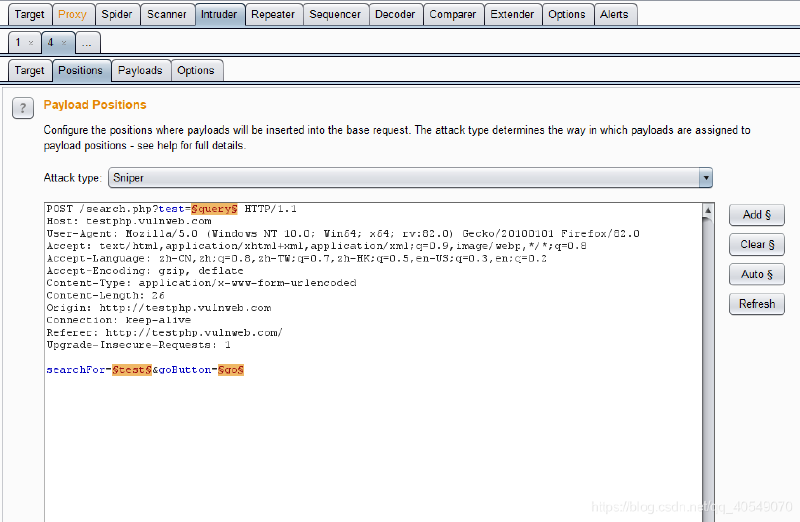
Task: Click the Referer header line
Action: (x=164, y=333)
